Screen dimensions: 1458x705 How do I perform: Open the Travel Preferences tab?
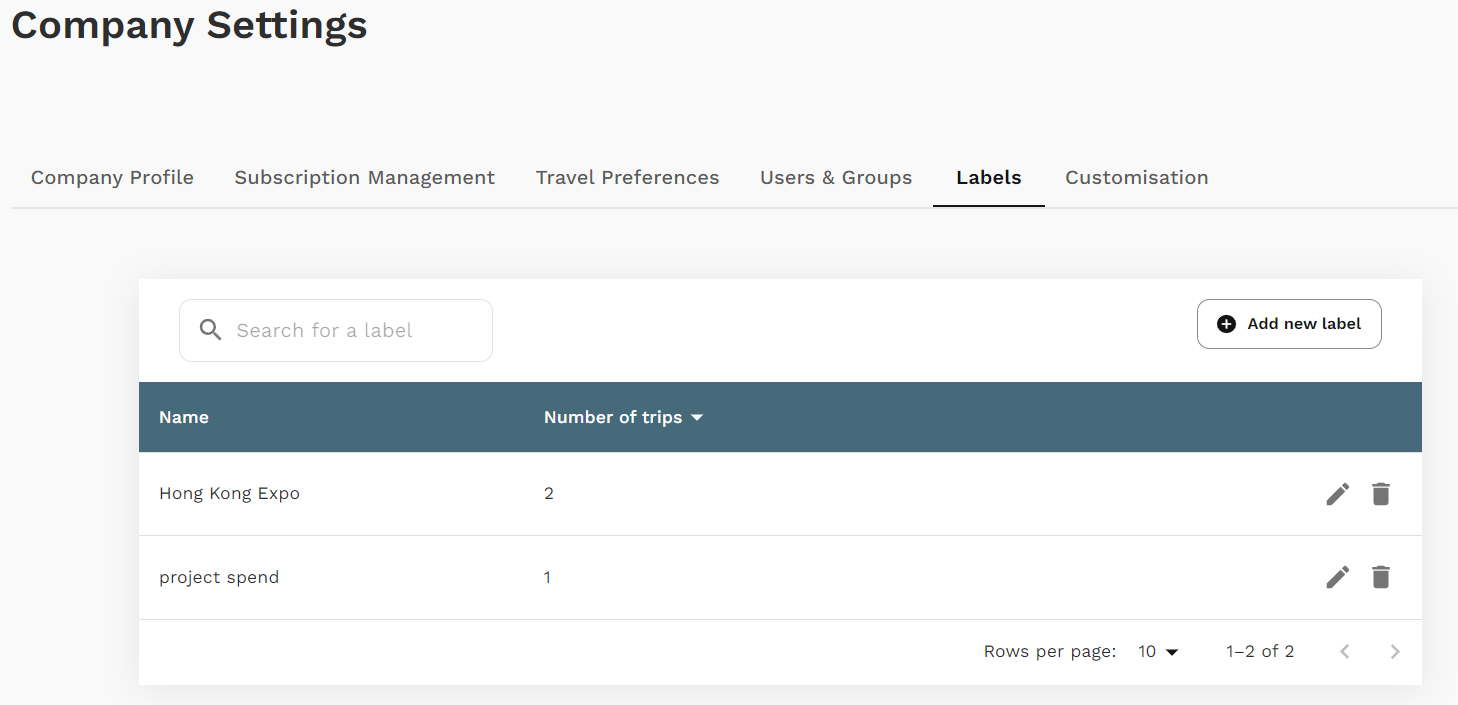click(627, 178)
